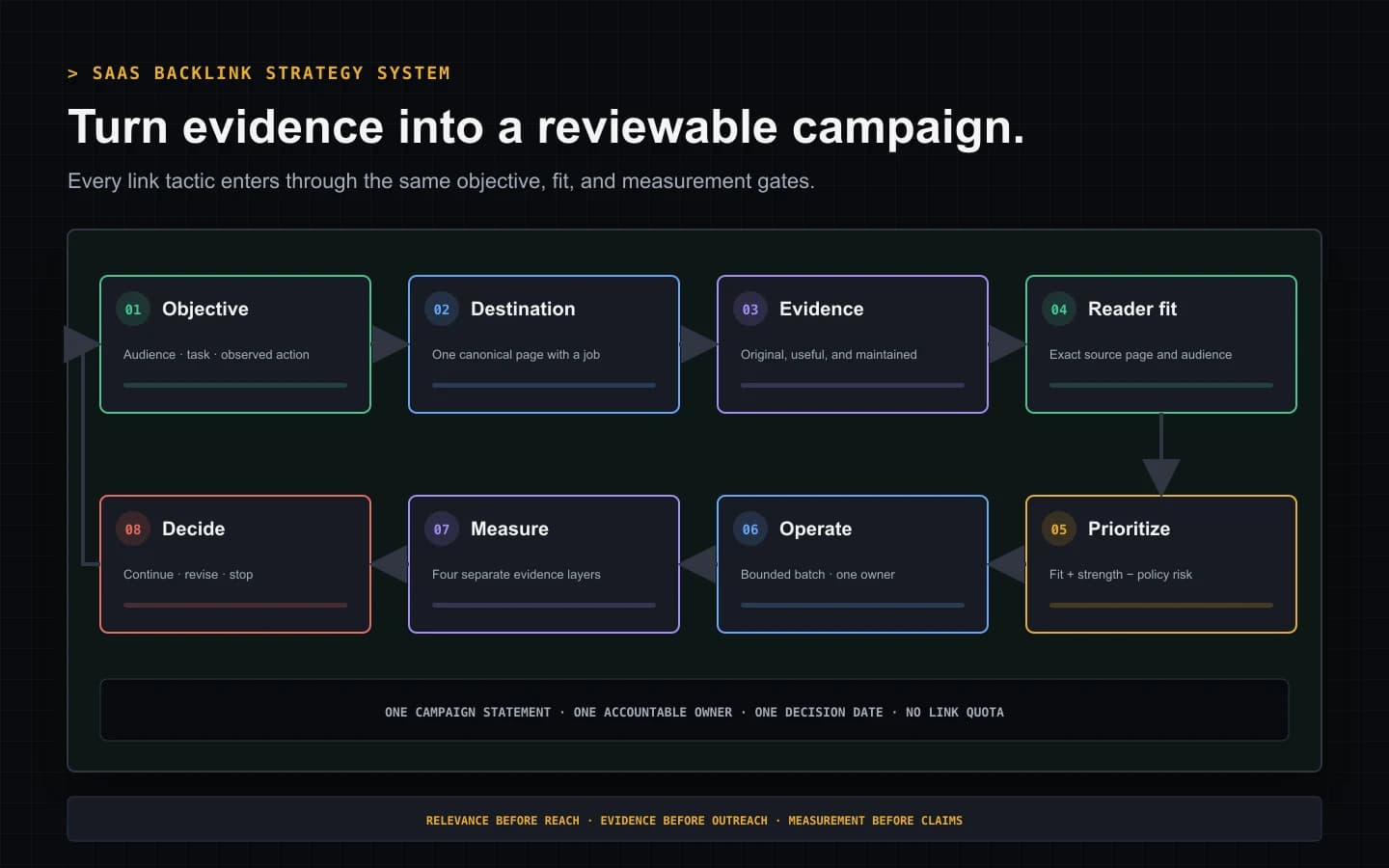Click the subtitle about link tactic gates
The height and width of the screenshot is (868, 1389).
pos(441,181)
